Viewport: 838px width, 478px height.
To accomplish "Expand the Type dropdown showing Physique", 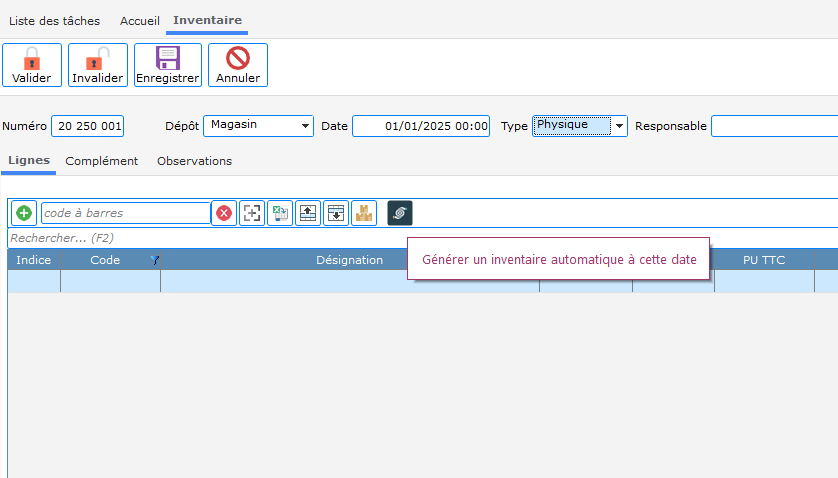I will [580, 126].
